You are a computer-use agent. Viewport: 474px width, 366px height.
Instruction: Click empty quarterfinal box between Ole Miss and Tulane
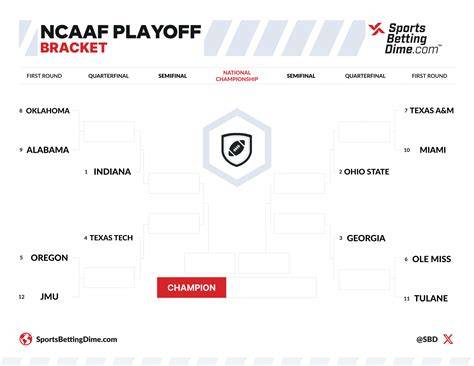point(364,279)
